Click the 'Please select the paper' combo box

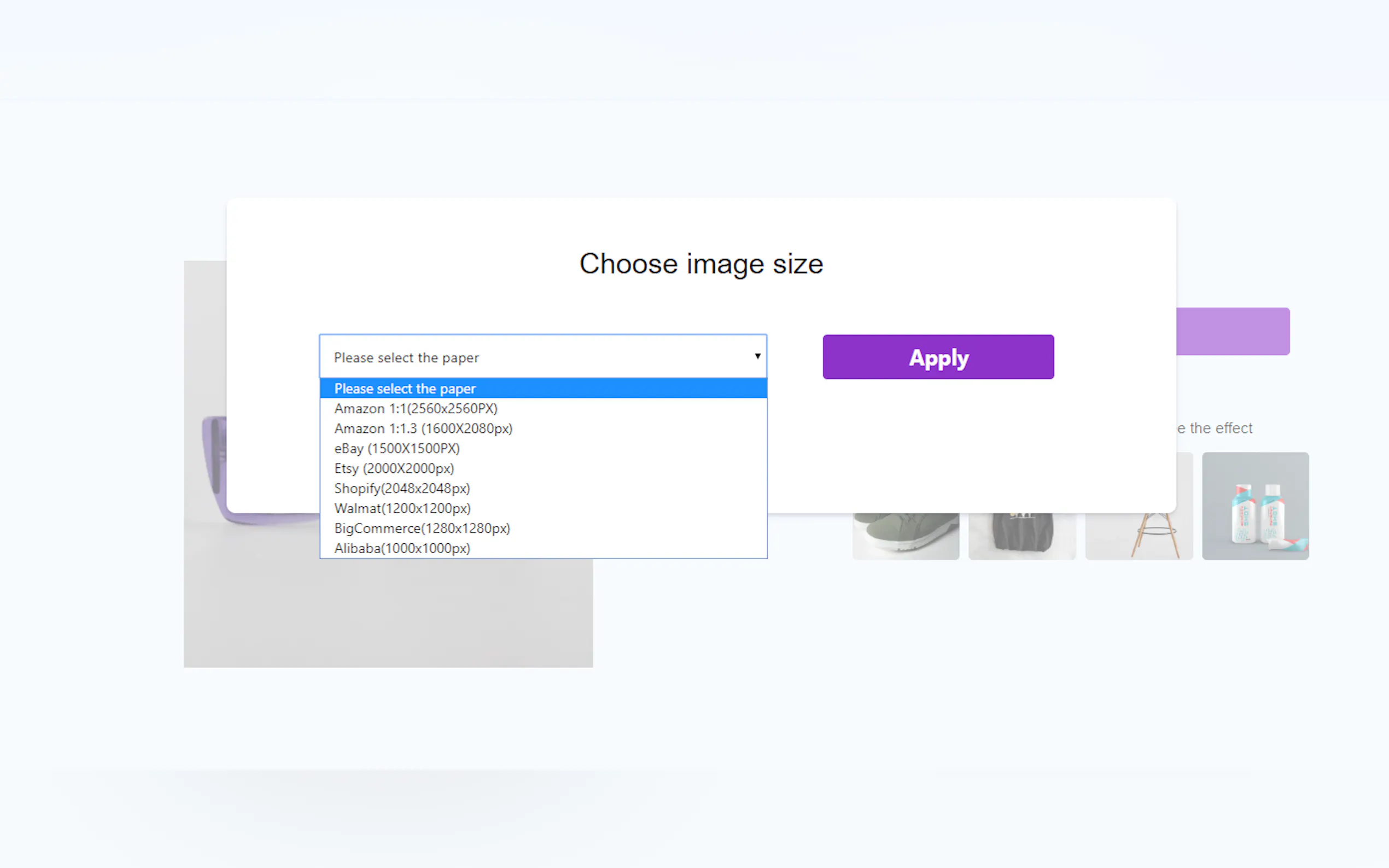[x=534, y=357]
